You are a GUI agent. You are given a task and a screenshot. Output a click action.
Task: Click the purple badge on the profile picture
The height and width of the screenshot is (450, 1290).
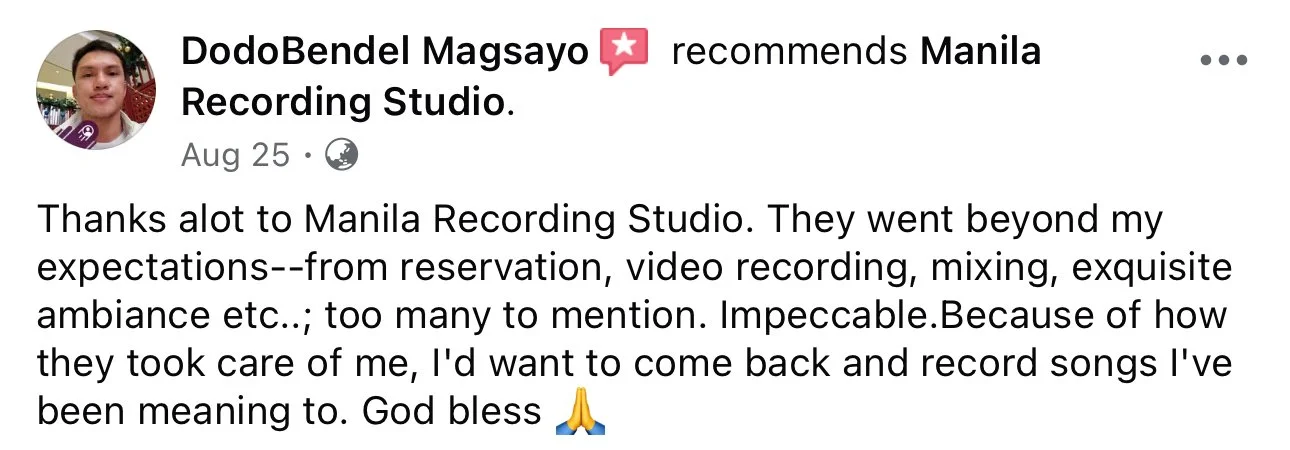click(x=85, y=132)
